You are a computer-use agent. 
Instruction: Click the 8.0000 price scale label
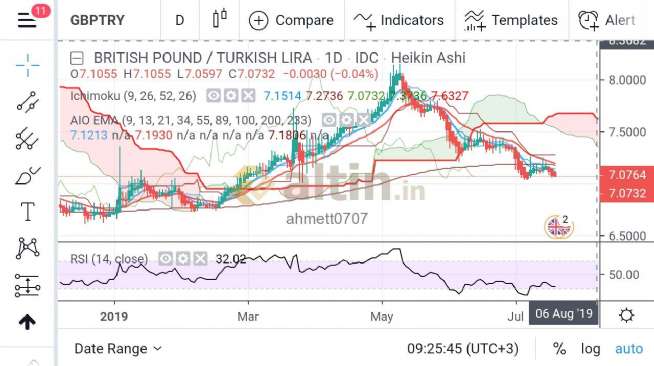coord(627,80)
